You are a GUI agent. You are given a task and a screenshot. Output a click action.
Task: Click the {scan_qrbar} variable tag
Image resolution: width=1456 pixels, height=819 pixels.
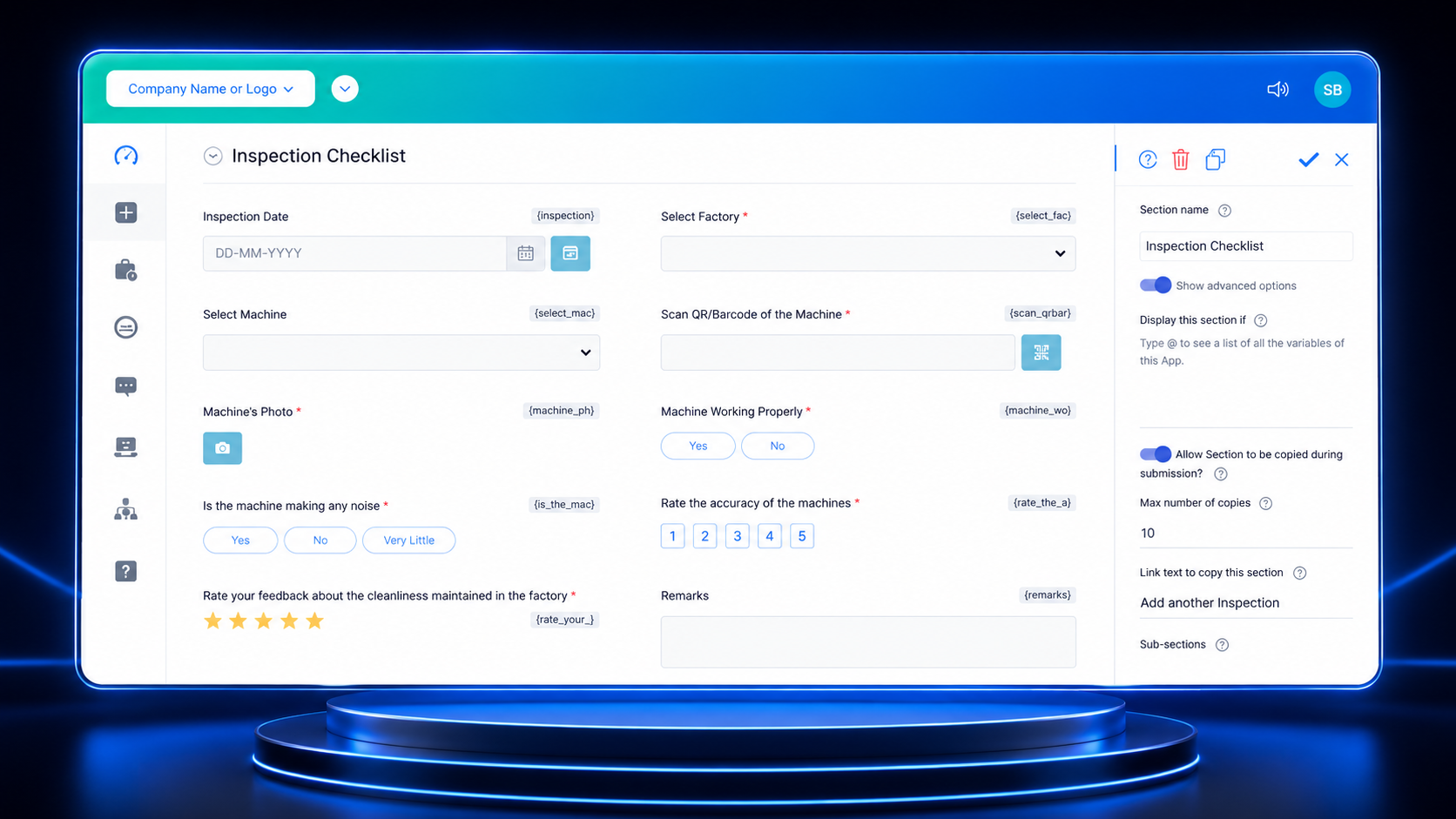(x=1040, y=313)
